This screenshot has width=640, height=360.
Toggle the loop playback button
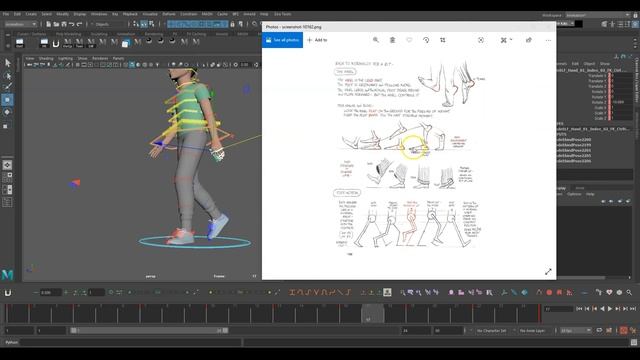(599, 330)
